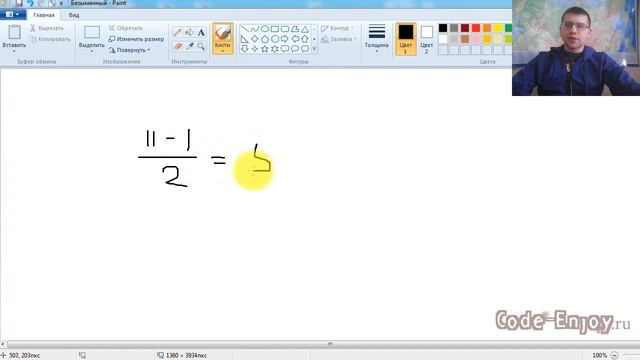Click the Копировать copy button
Viewport: 640px width, 360px height.
pyautogui.click(x=50, y=39)
